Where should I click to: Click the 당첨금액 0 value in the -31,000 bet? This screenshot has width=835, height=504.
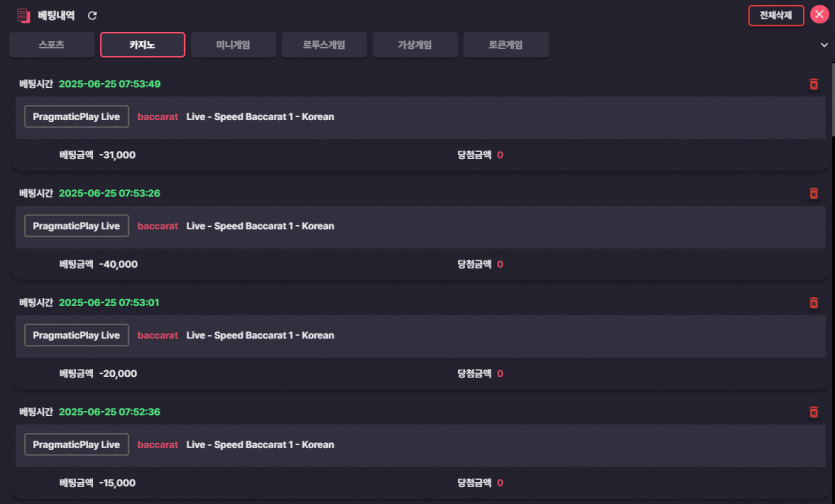500,155
